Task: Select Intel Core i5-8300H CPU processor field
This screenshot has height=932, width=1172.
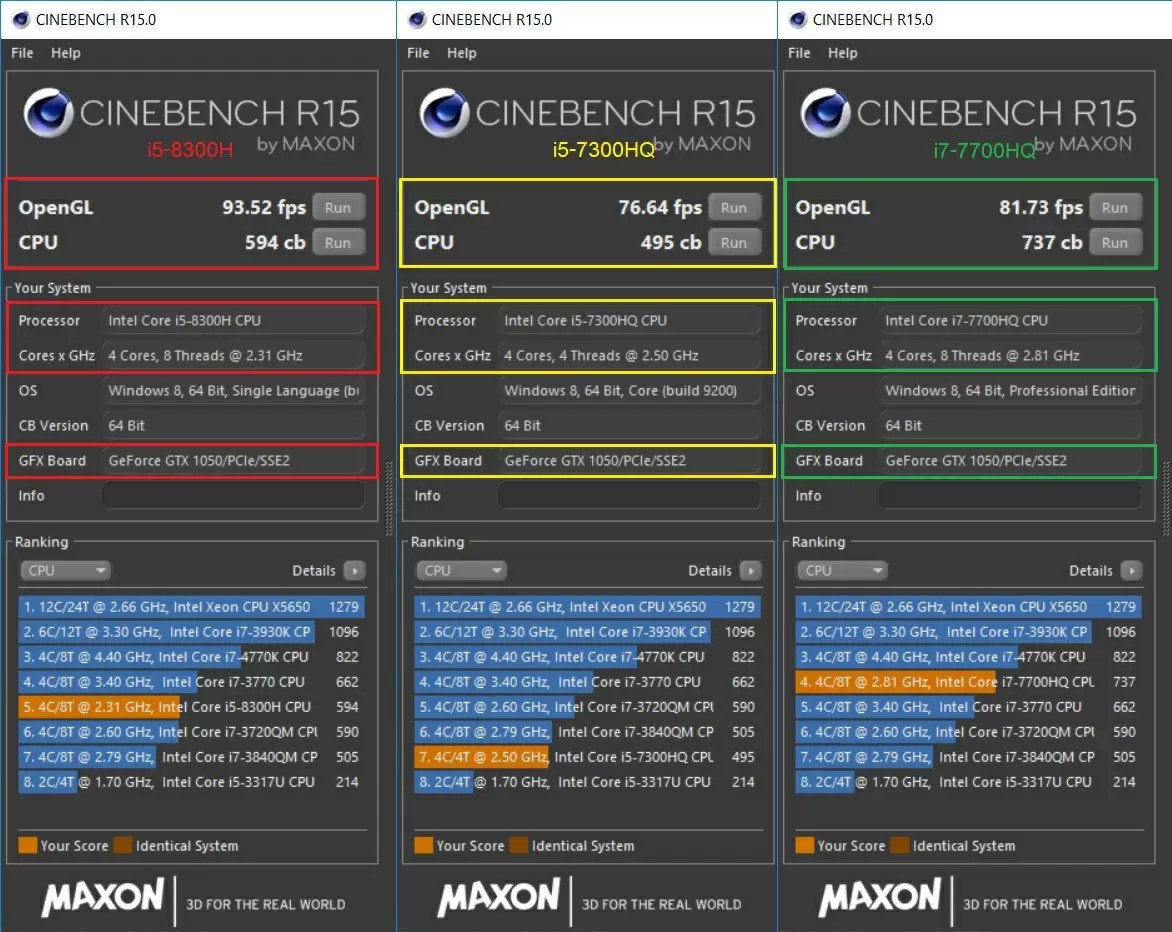Action: (233, 321)
